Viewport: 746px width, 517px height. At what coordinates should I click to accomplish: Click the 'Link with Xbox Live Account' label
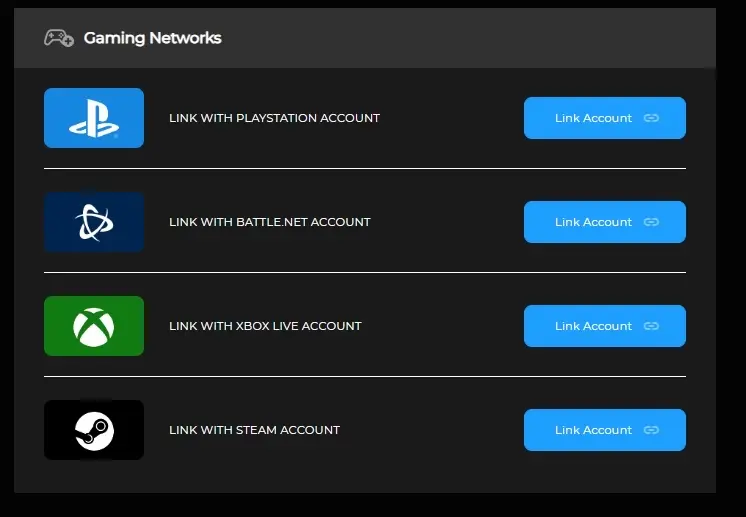pos(265,326)
